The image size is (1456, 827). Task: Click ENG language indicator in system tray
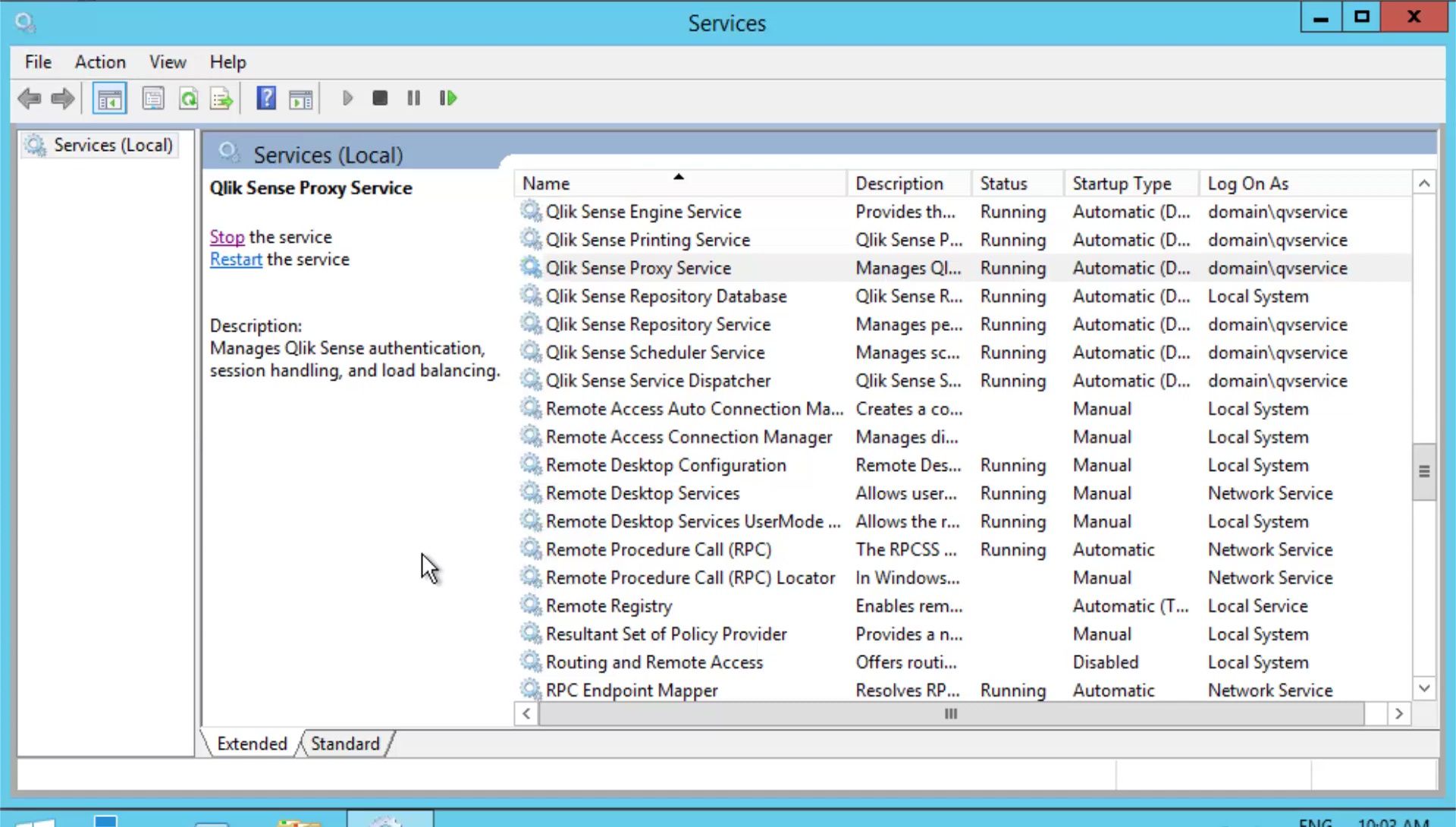(1316, 822)
